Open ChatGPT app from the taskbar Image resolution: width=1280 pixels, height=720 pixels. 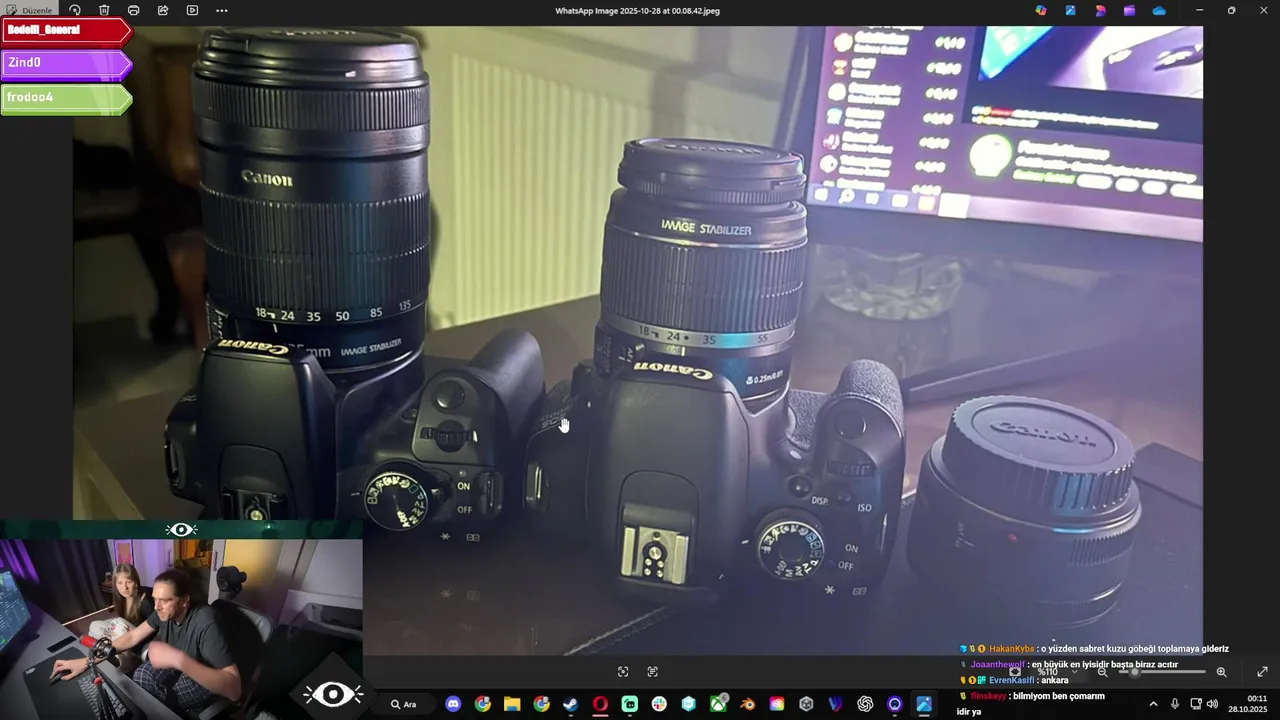coord(865,704)
